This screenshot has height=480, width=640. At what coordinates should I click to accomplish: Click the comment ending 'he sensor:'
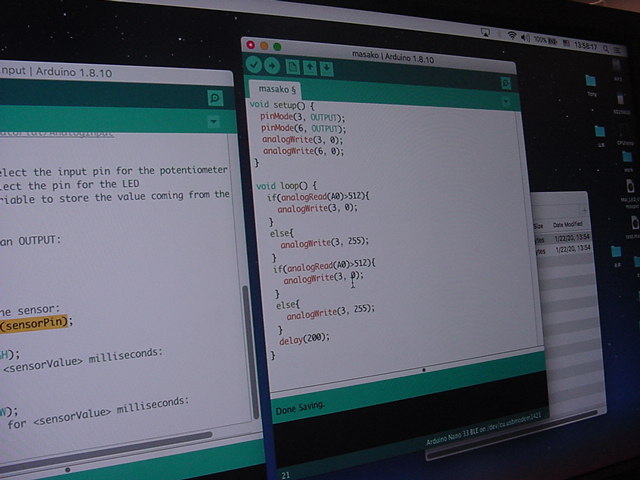click(x=30, y=311)
